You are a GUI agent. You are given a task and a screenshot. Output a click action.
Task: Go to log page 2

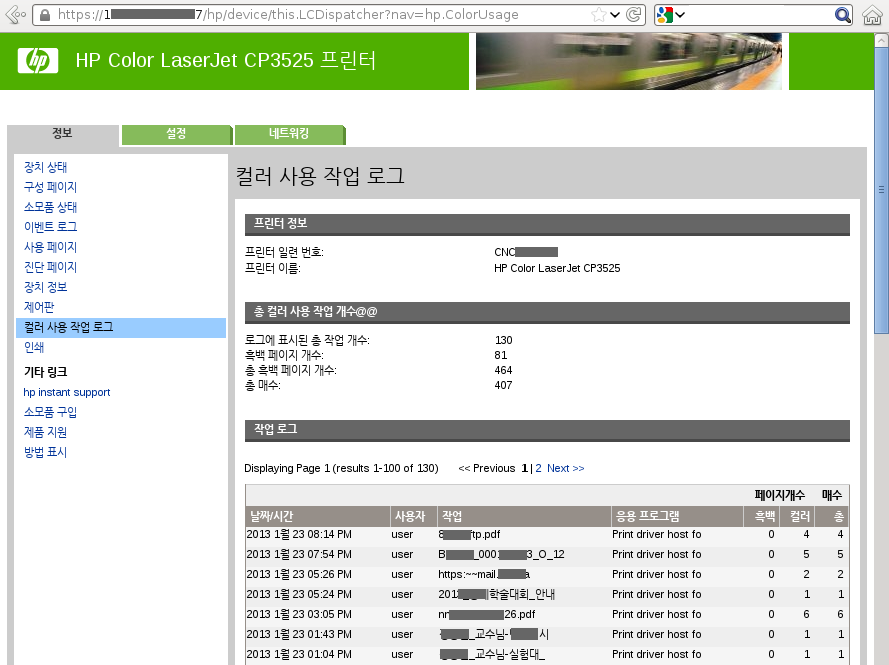point(538,468)
